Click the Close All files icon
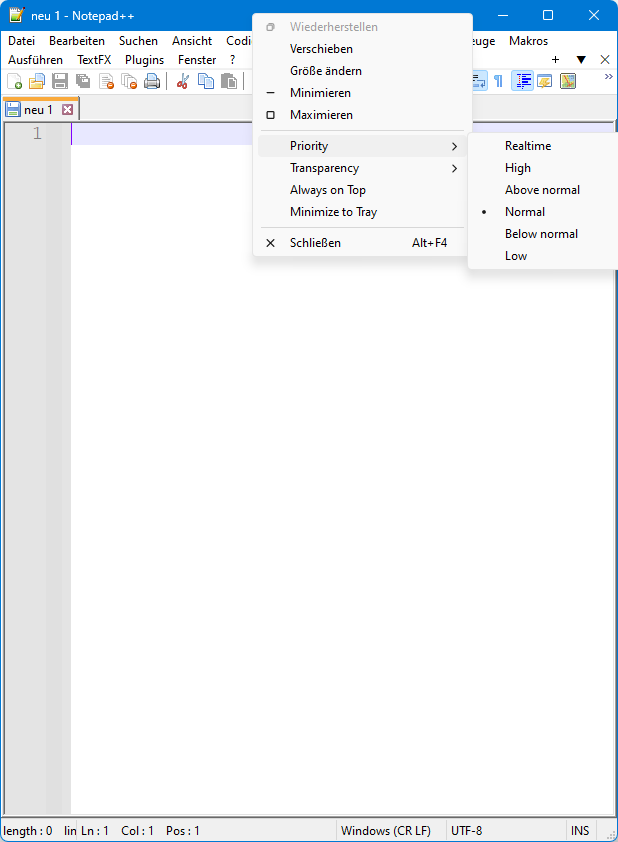Screen dimensions: 618x842 click(x=129, y=81)
